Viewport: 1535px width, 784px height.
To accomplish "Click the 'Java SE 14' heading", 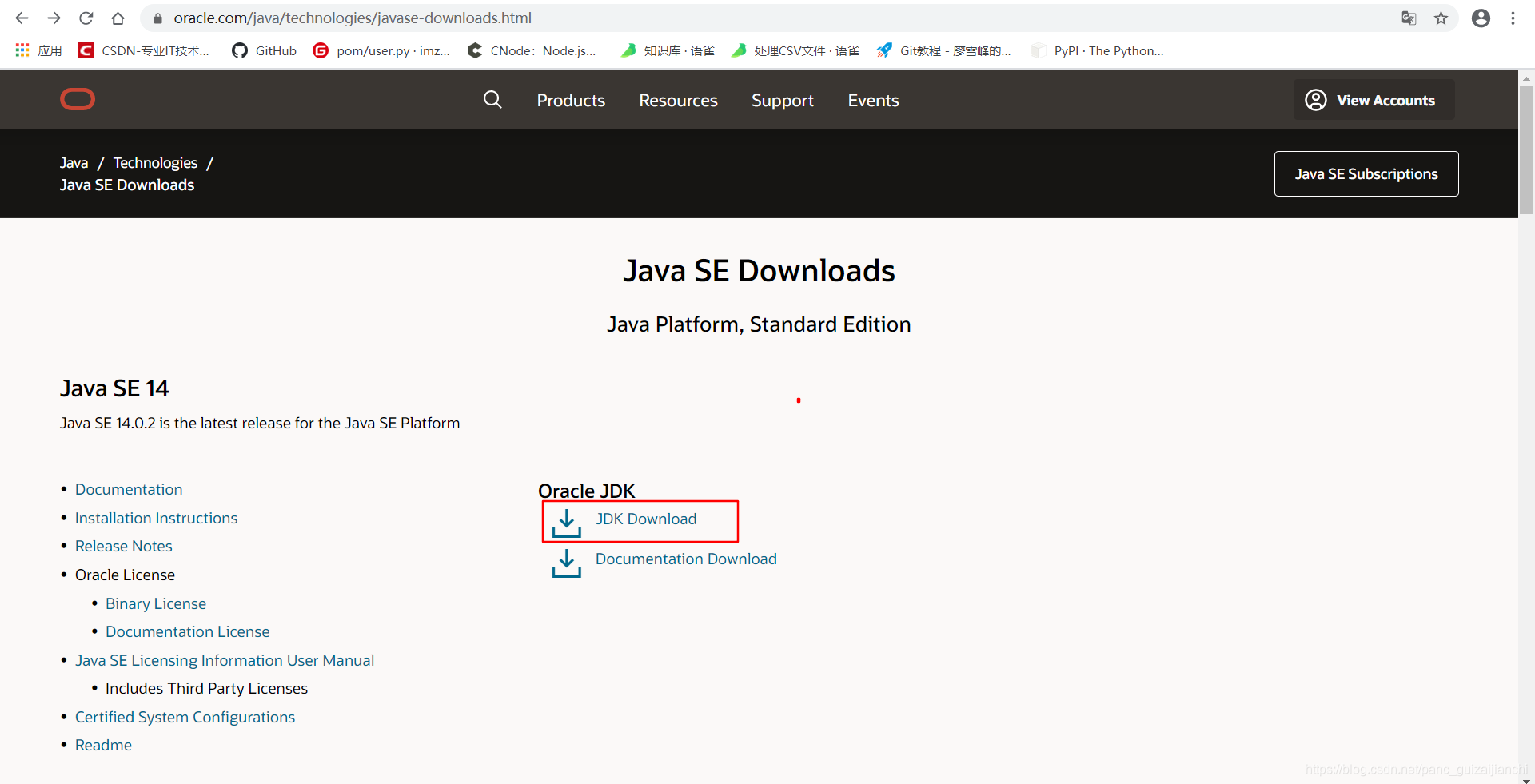I will tap(114, 388).
